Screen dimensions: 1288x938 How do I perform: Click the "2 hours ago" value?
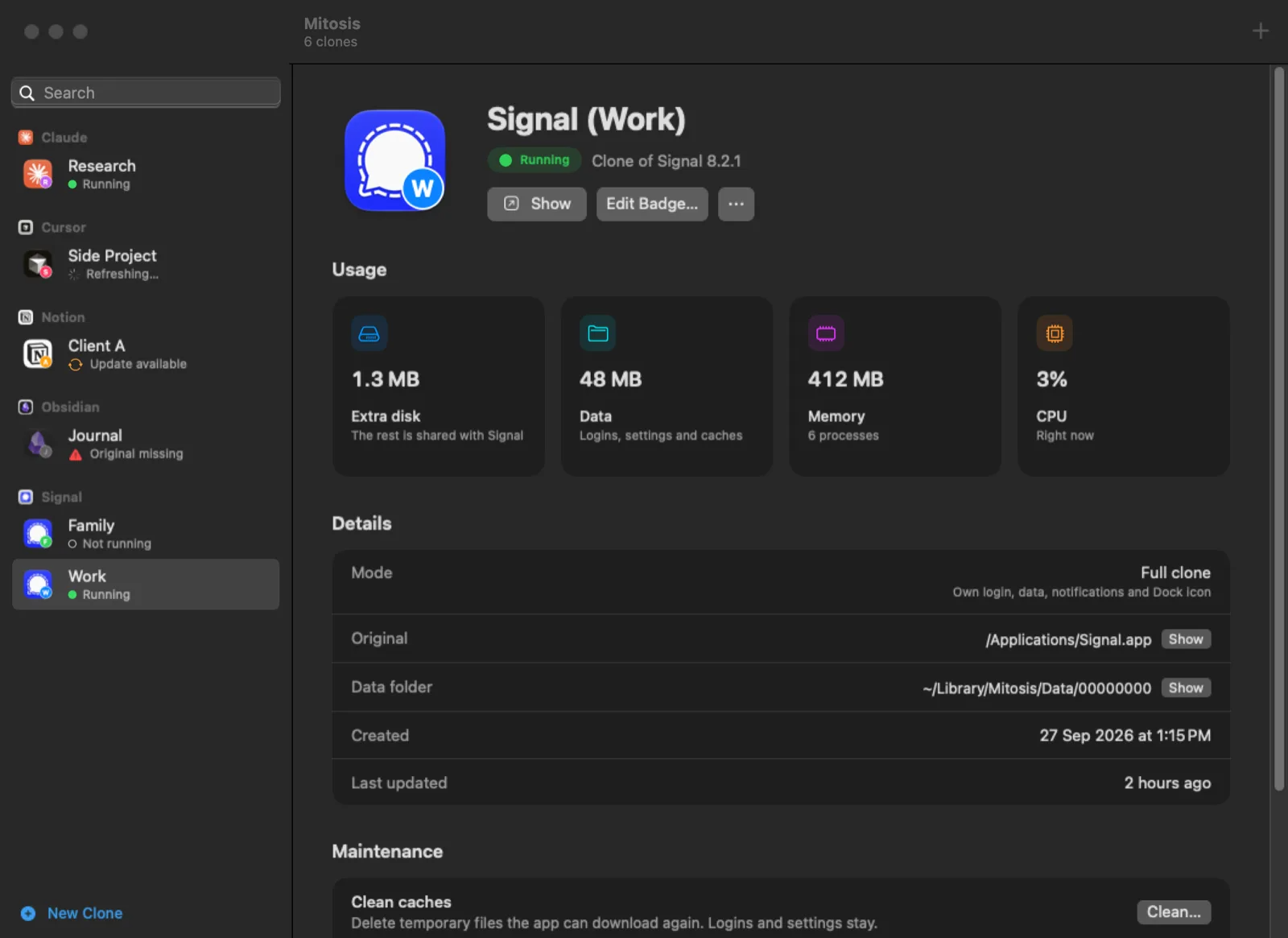pyautogui.click(x=1167, y=783)
